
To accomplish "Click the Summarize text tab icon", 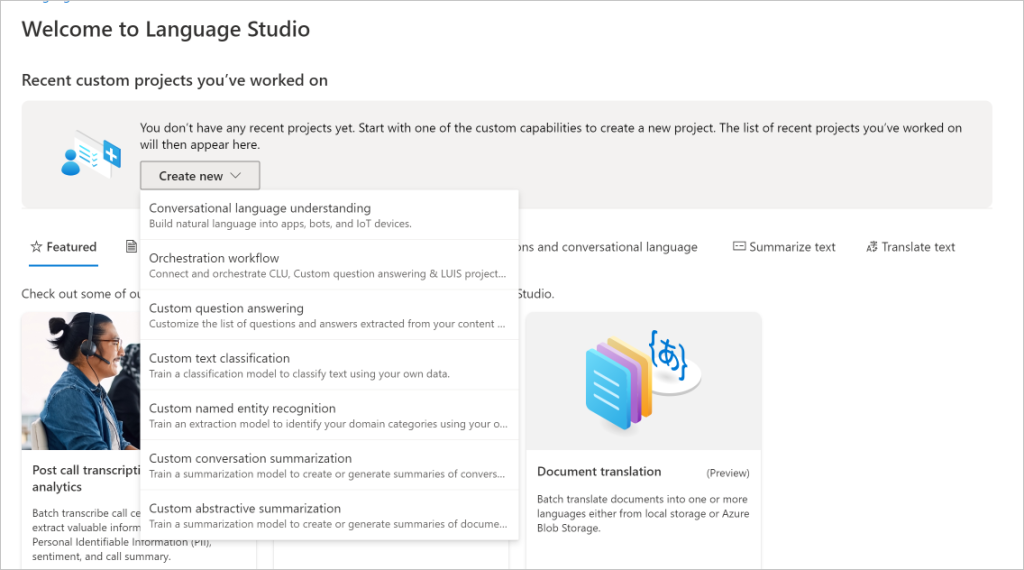I will pyautogui.click(x=739, y=246).
